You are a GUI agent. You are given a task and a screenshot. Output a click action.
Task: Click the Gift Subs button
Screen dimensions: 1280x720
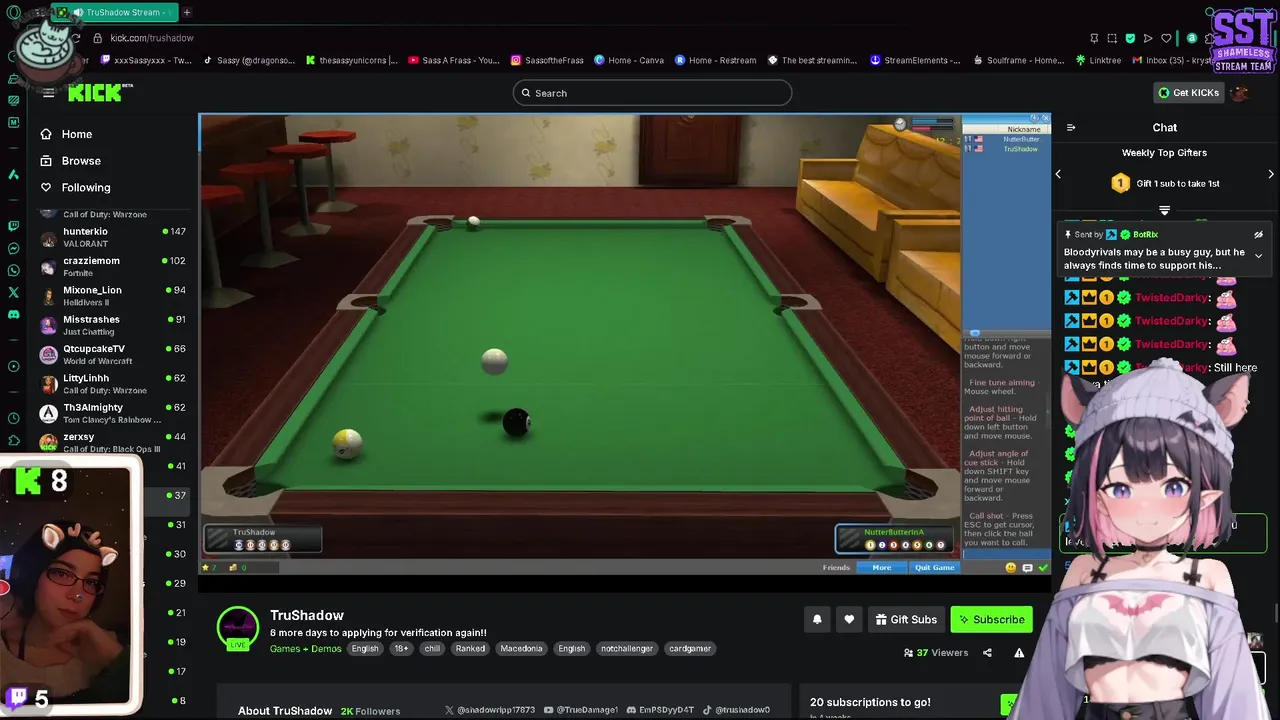coord(906,620)
